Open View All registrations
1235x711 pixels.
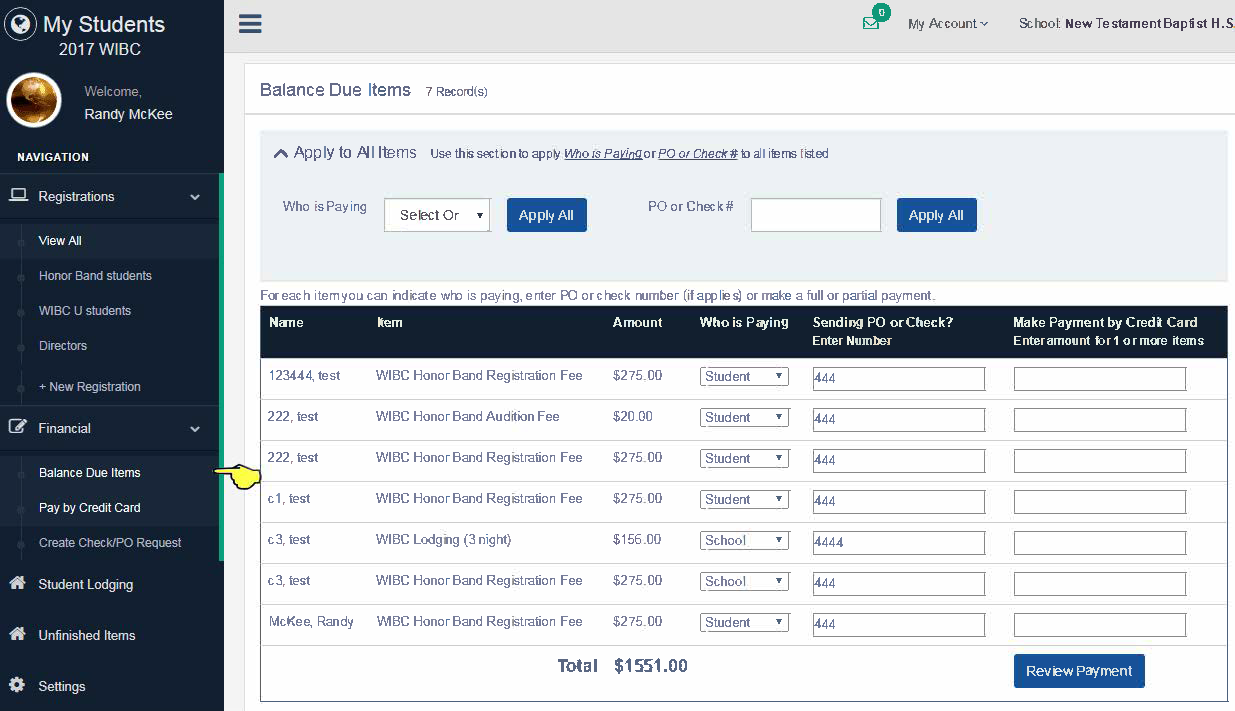tap(60, 241)
